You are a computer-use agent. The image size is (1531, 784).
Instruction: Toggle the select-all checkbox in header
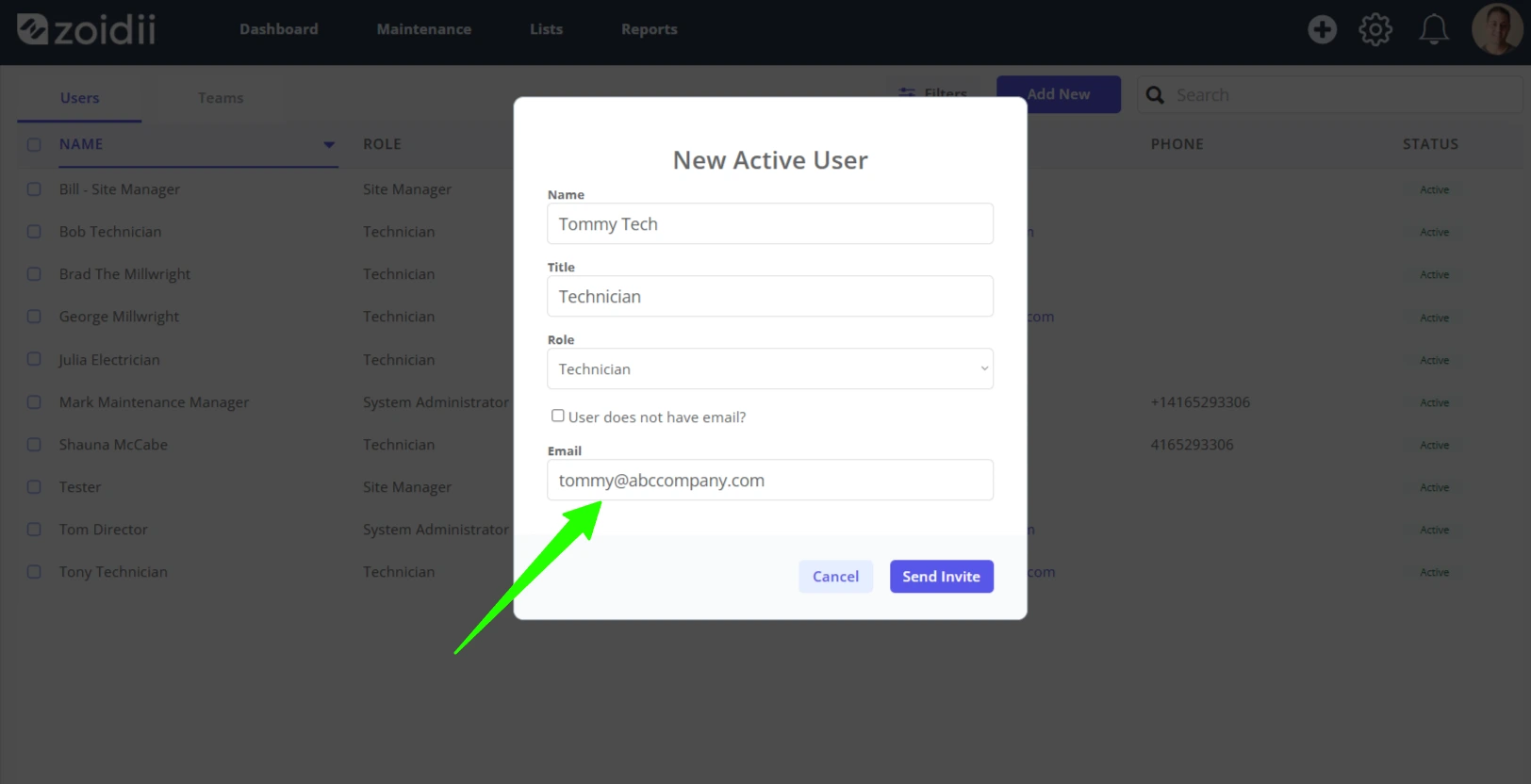tap(34, 145)
